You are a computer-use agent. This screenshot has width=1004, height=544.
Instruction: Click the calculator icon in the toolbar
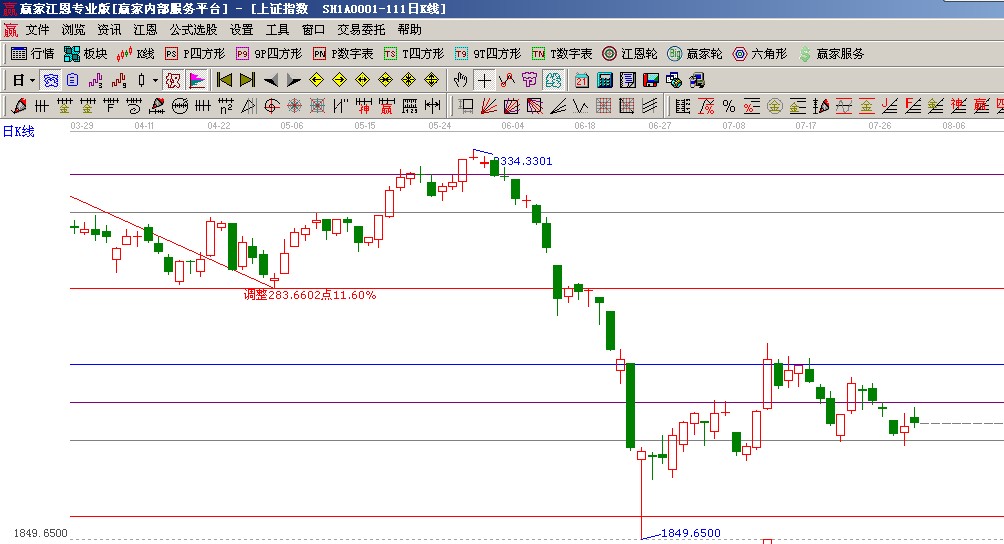(605, 80)
